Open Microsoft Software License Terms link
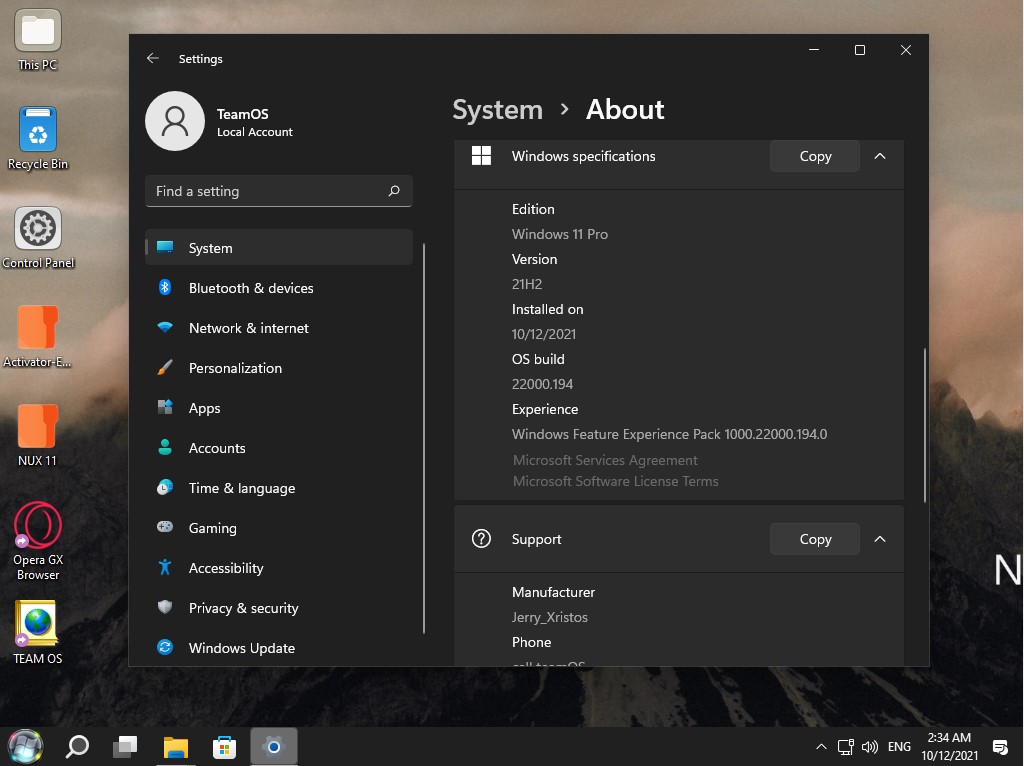This screenshot has width=1024, height=766. [x=615, y=481]
